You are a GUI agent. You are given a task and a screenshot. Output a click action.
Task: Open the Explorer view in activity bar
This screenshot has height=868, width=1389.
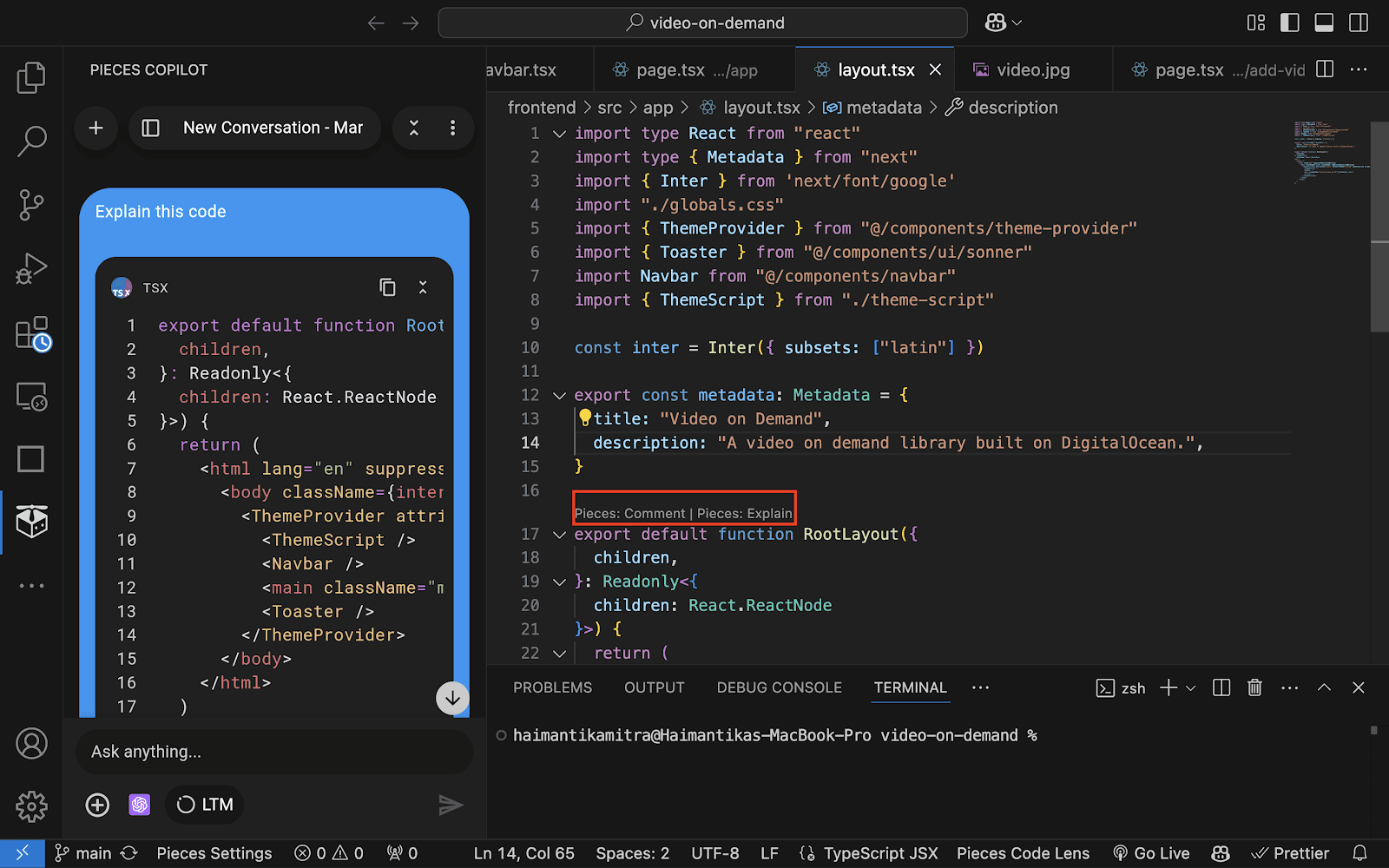(x=31, y=78)
